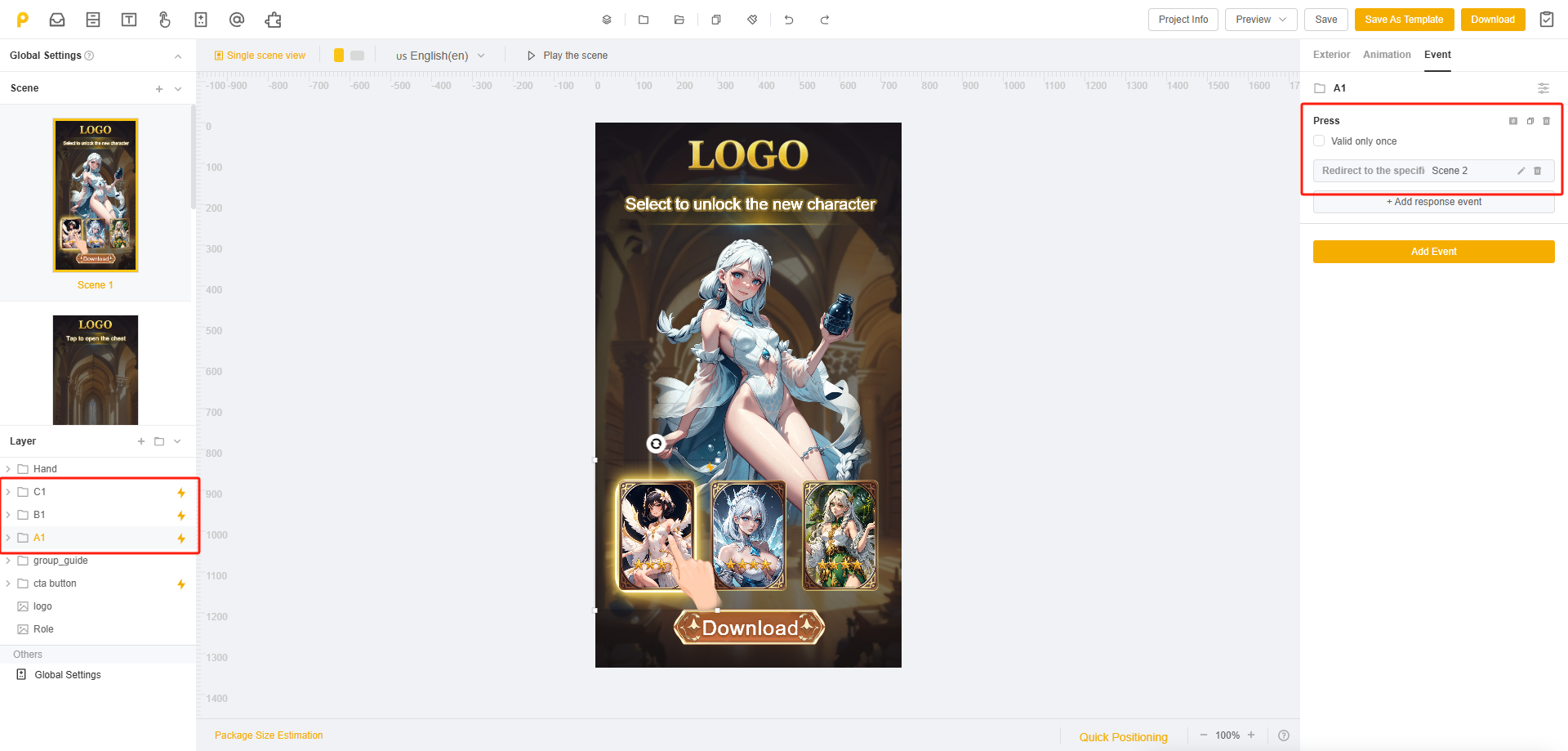1568x751 pixels.
Task: Click the lightning icon on cta button
Action: pyautogui.click(x=181, y=584)
